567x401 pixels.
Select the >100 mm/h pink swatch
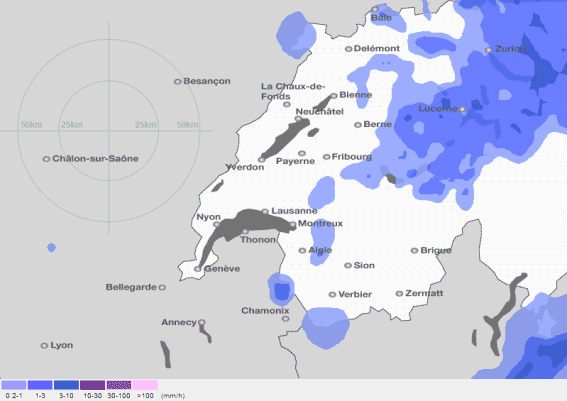145,385
